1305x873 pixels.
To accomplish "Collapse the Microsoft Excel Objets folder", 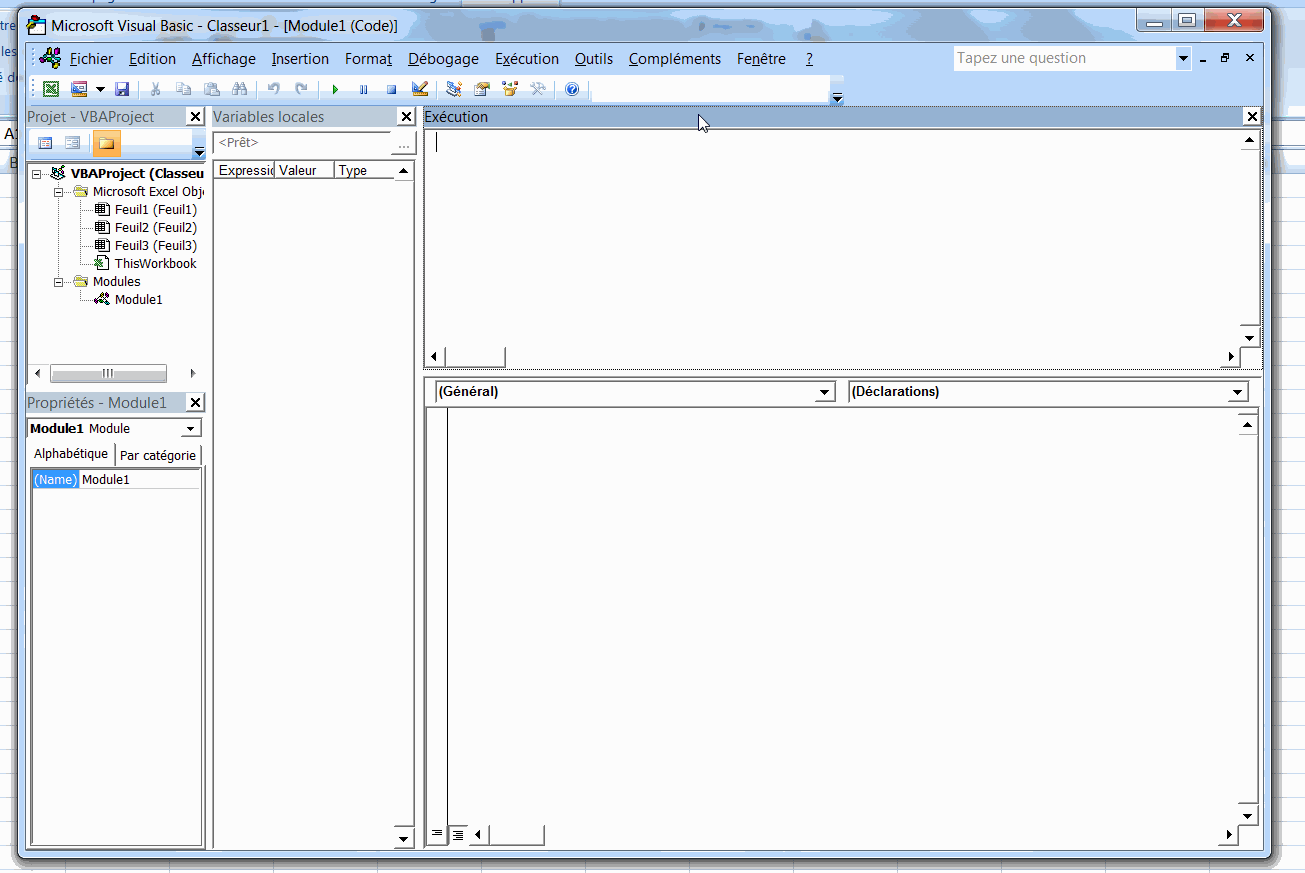I will [x=58, y=192].
